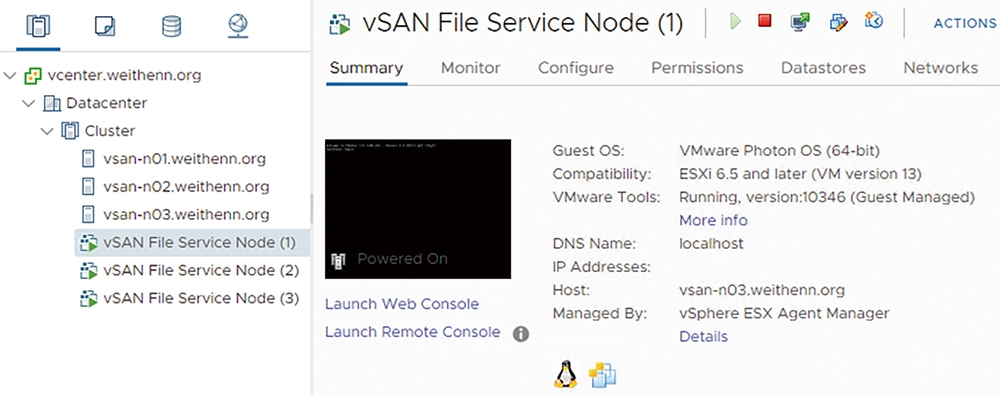Open the VMs and Templates view icon

coord(105,26)
